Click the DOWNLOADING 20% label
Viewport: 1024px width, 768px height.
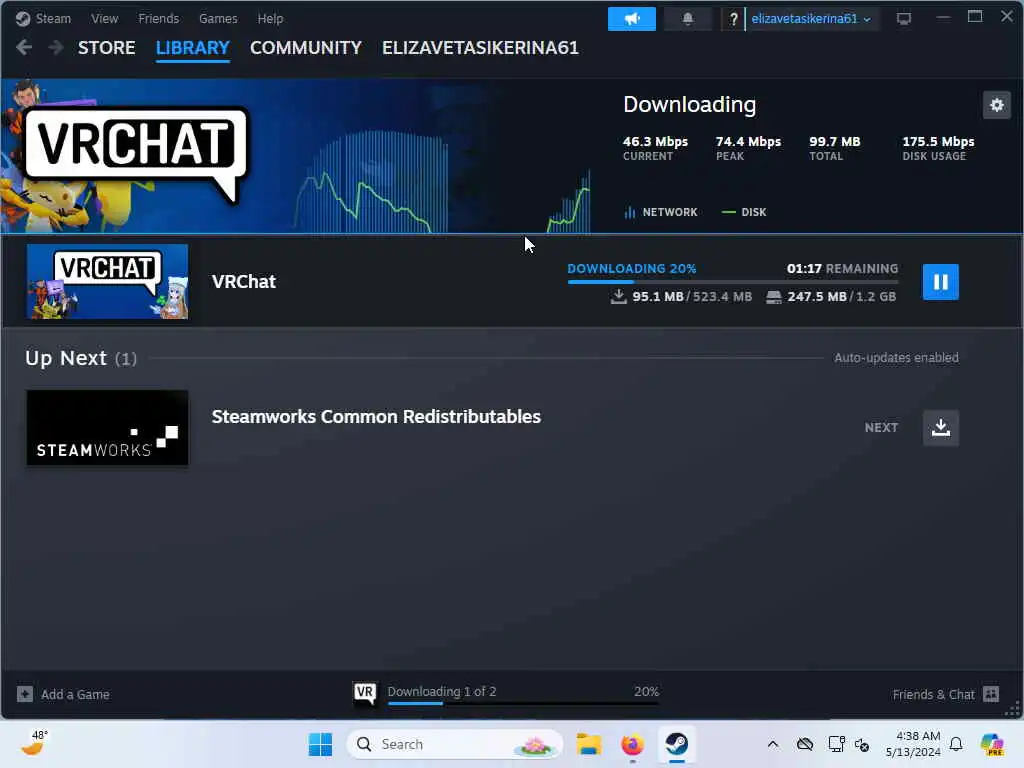632,268
